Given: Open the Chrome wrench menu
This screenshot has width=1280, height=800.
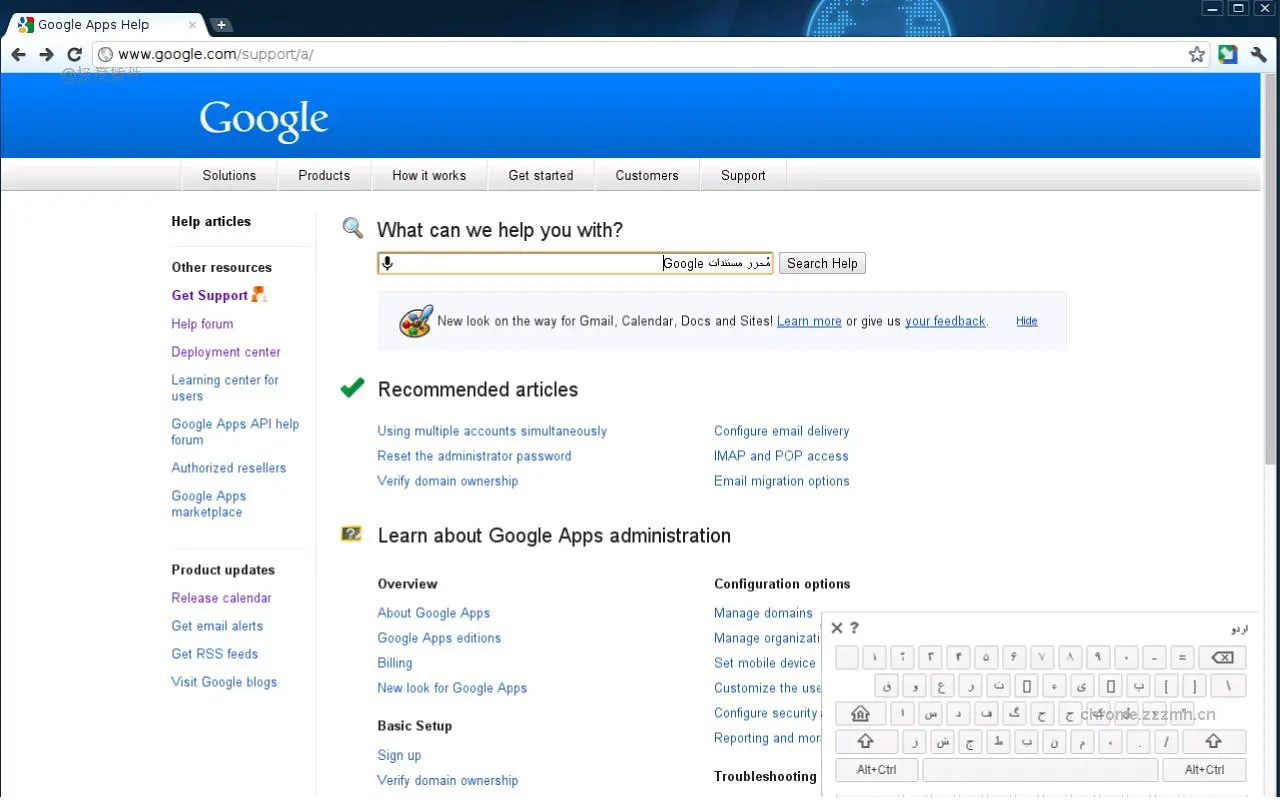Looking at the screenshot, I should pos(1259,54).
